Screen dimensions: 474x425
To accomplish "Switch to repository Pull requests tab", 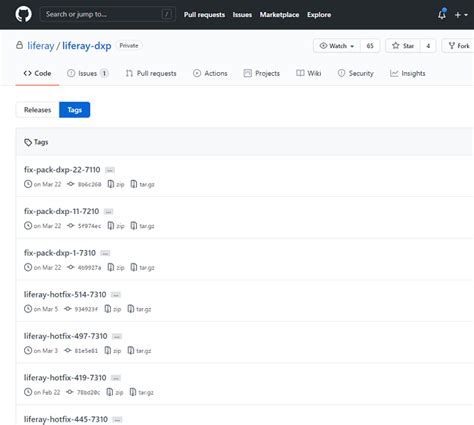I will [151, 73].
